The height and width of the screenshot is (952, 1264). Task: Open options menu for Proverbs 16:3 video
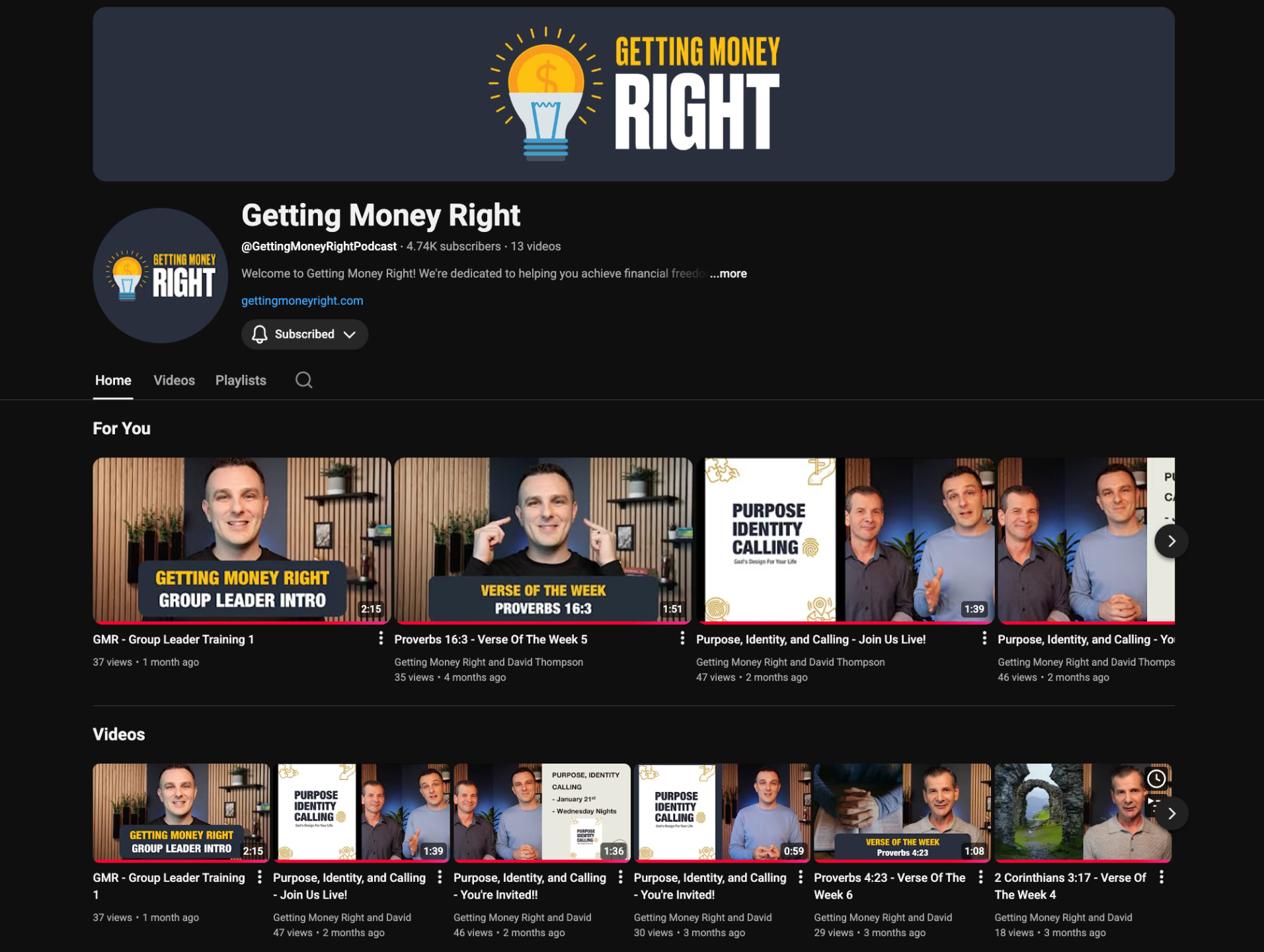(682, 639)
